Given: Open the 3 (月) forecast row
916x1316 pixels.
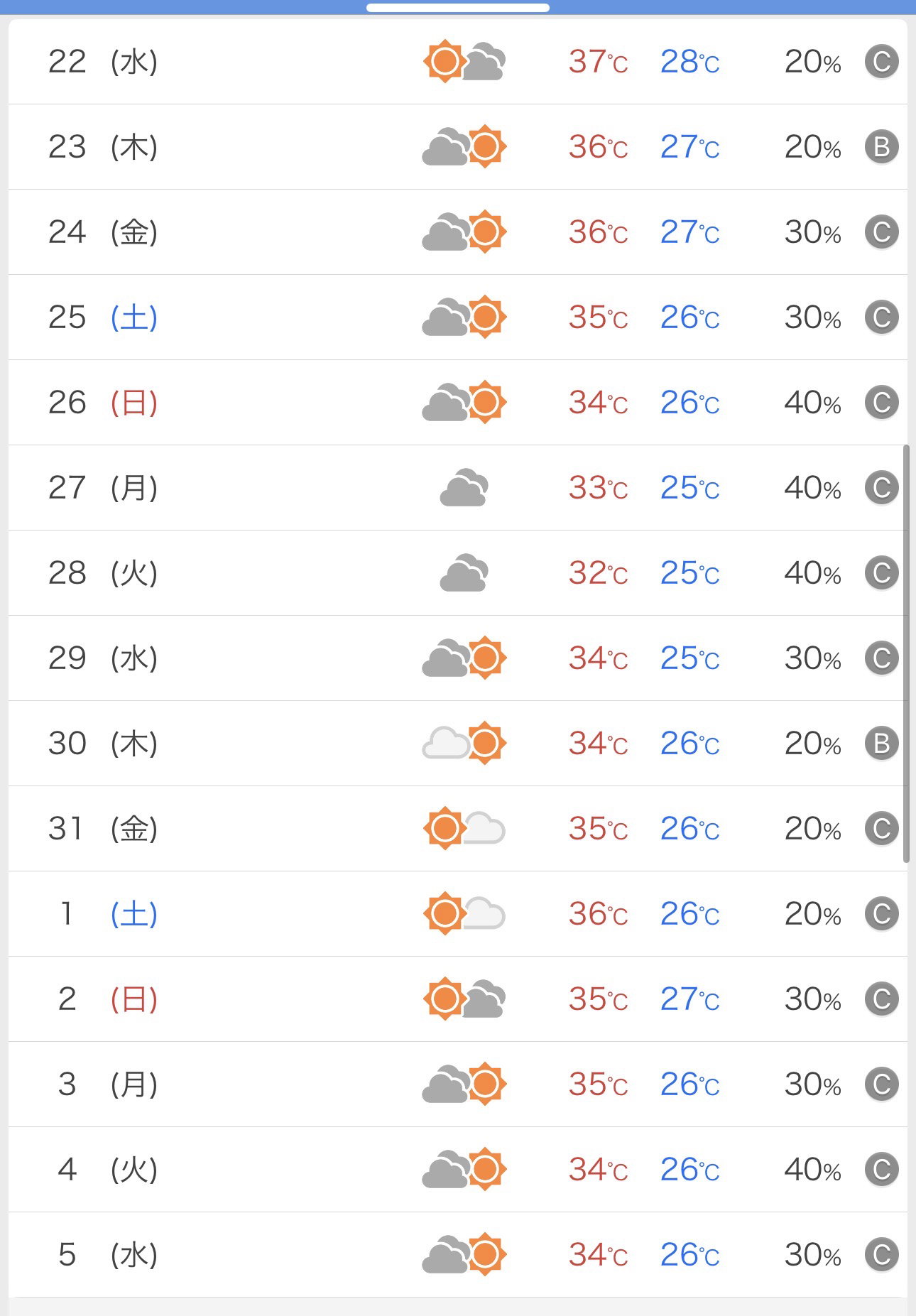Looking at the screenshot, I should point(458,1084).
